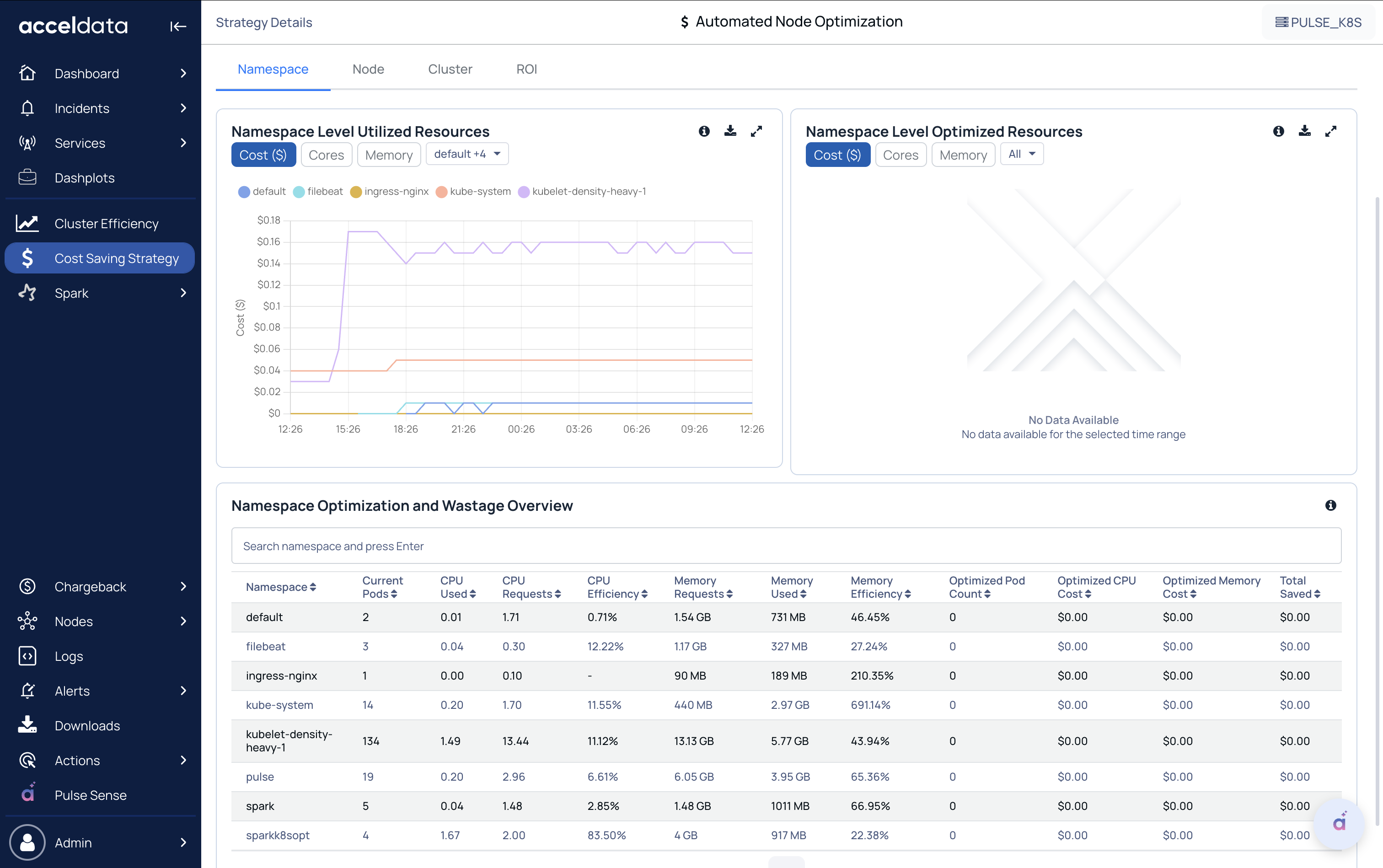Expand the Chargeback submenu chevron
1383x868 pixels.
[x=183, y=587]
